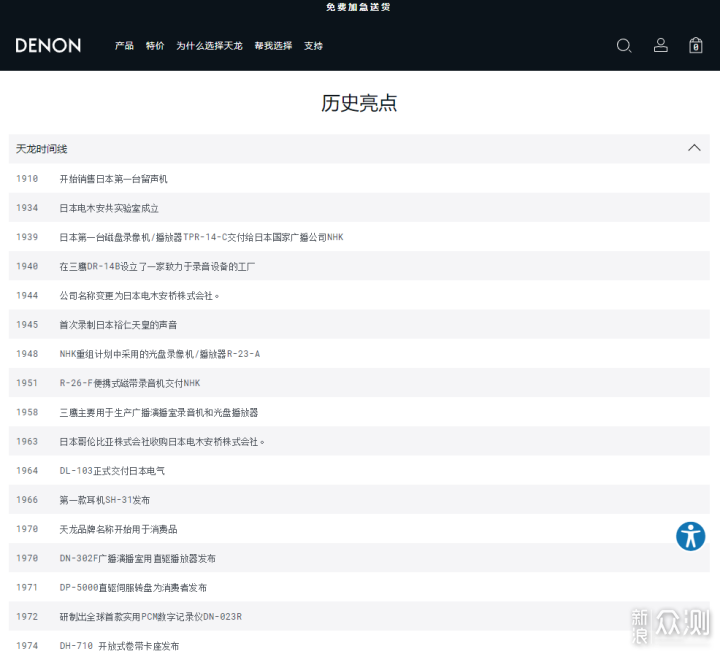Viewport: 720px width, 654px height.
Task: Click the 免费加急送货 banner text
Action: (x=358, y=7)
